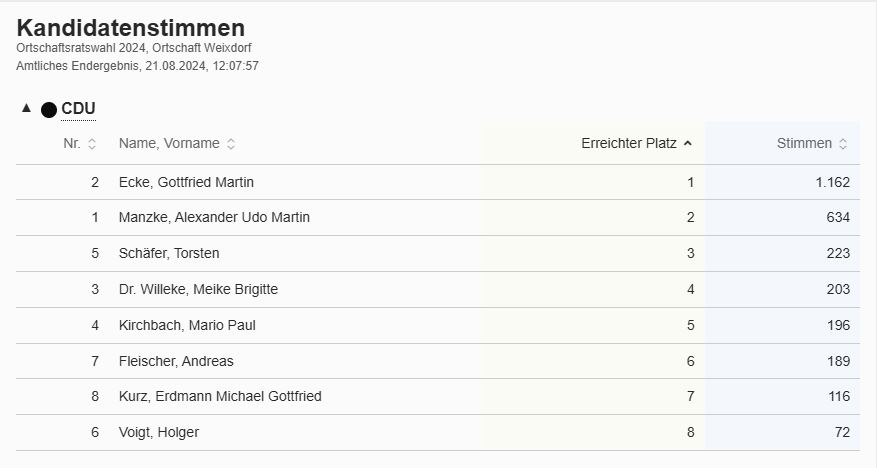Click the black CDU party color dot
This screenshot has width=877, height=468.
[x=49, y=110]
